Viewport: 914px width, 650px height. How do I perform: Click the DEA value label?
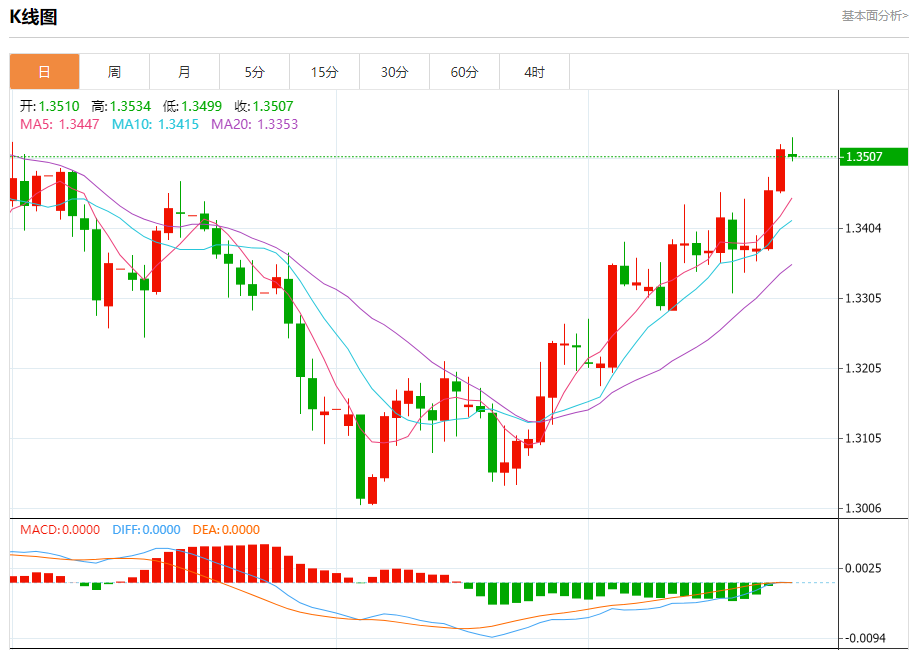226,530
